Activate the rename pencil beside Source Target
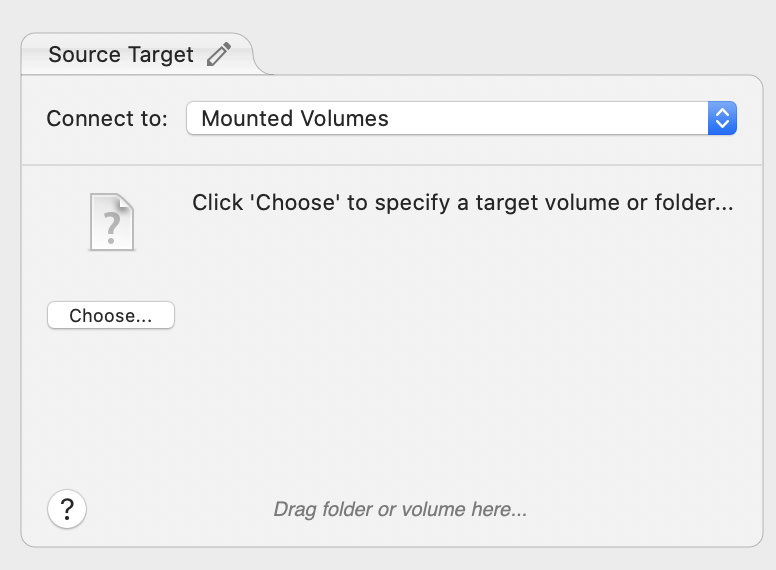776x570 pixels. click(219, 54)
